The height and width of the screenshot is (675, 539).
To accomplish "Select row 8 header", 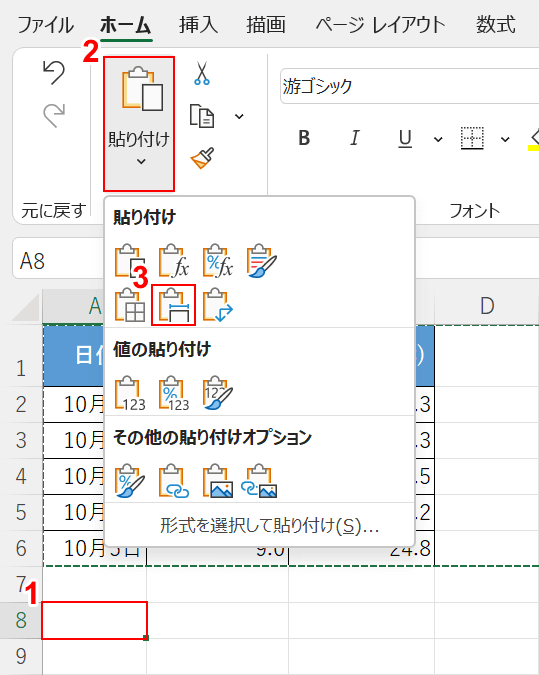I will [21, 620].
